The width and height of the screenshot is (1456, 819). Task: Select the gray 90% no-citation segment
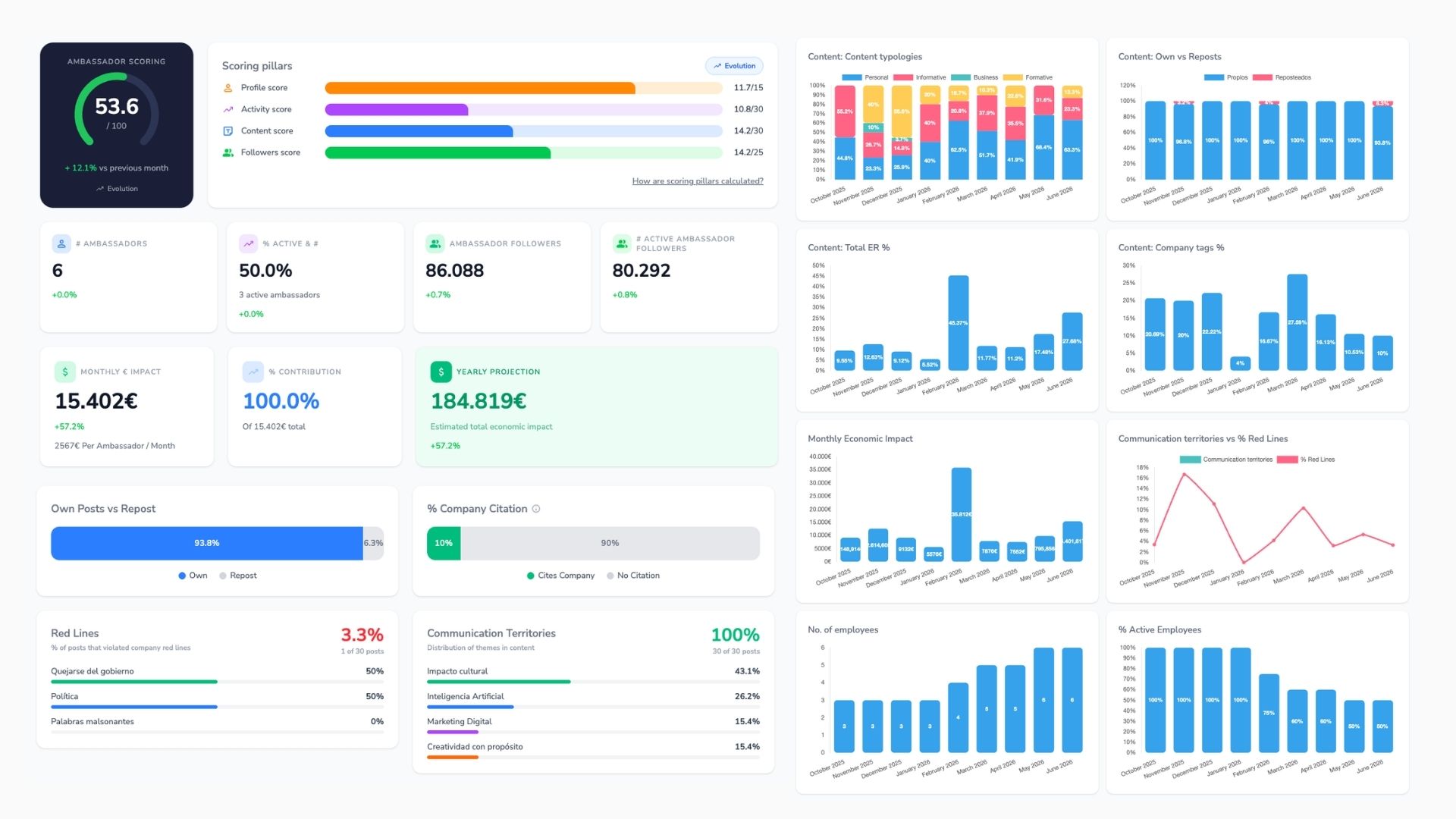[x=610, y=543]
